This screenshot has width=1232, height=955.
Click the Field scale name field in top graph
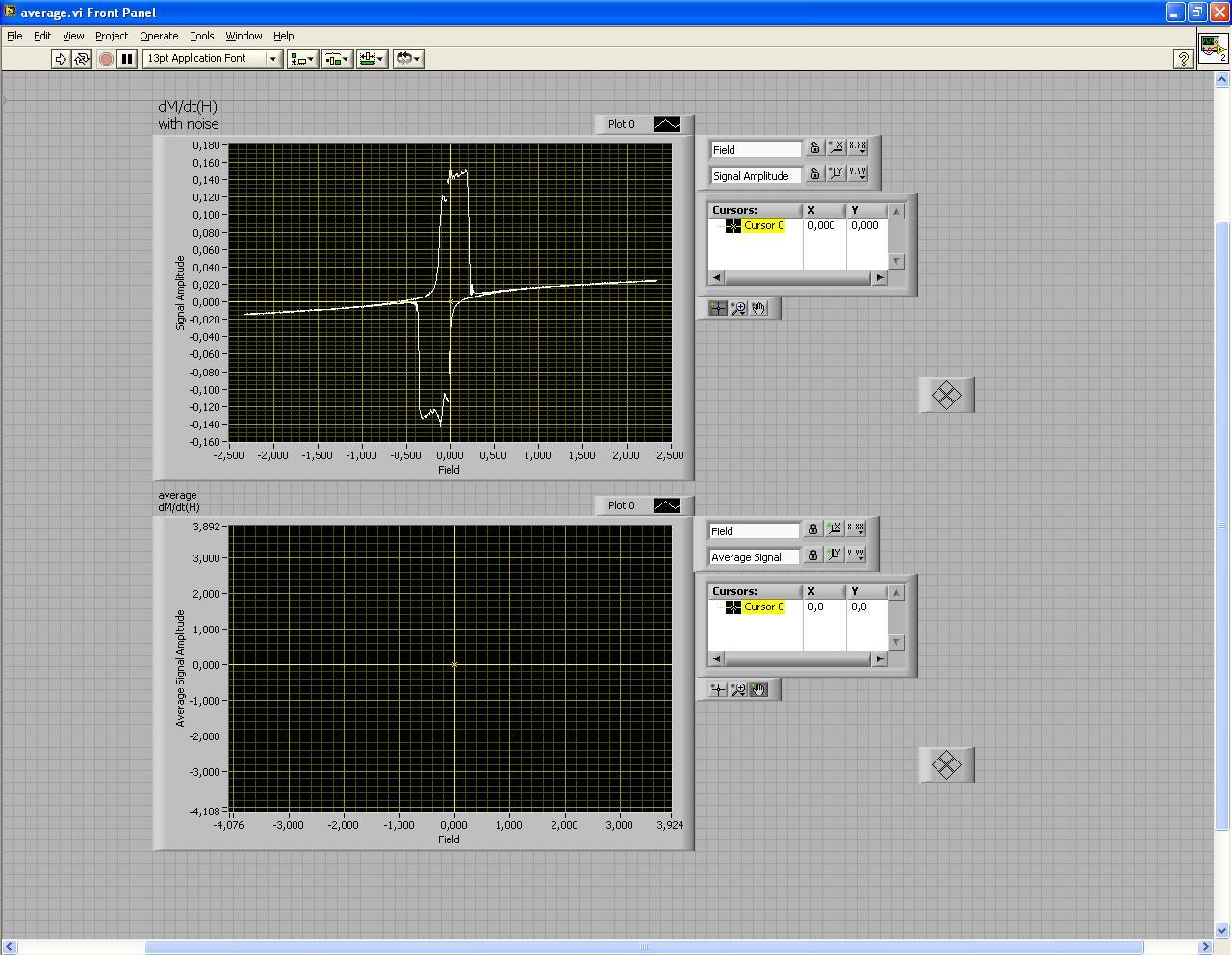pos(756,149)
